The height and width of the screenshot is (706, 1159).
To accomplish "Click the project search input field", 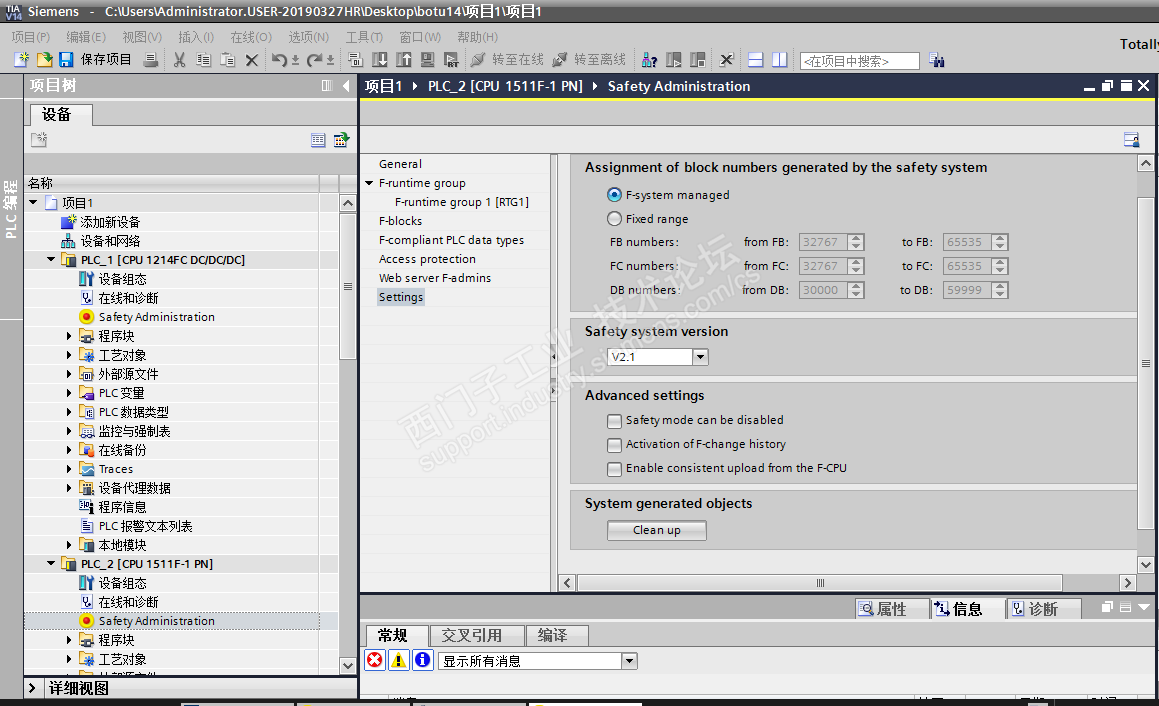I will pos(860,61).
